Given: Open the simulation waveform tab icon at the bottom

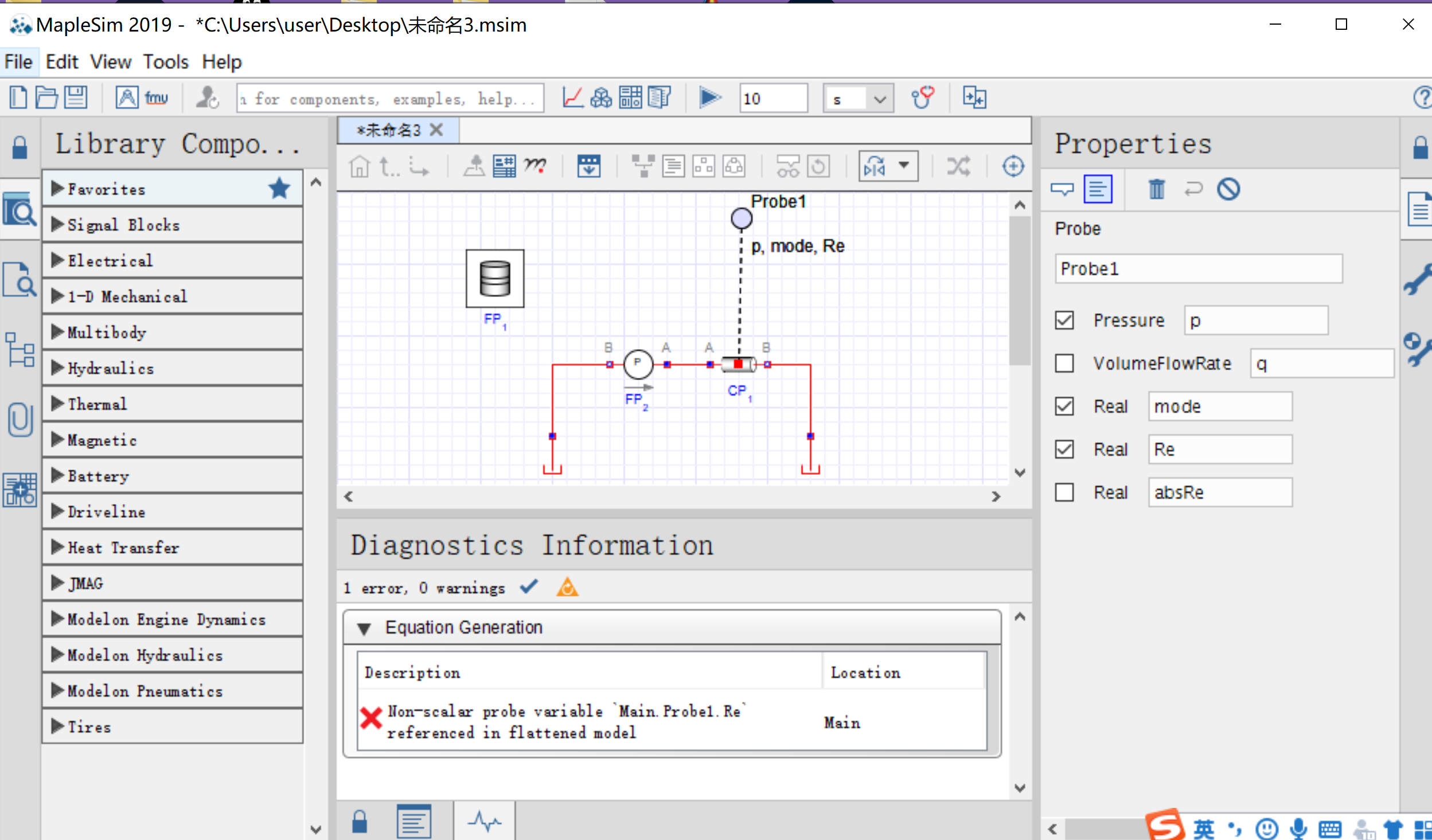Looking at the screenshot, I should (484, 821).
